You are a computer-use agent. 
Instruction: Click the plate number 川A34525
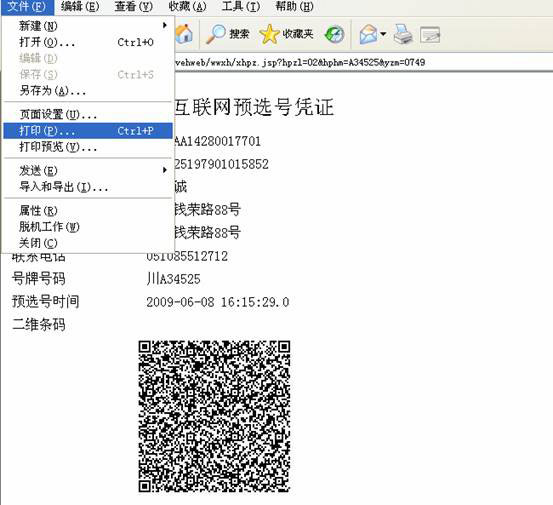click(x=173, y=279)
